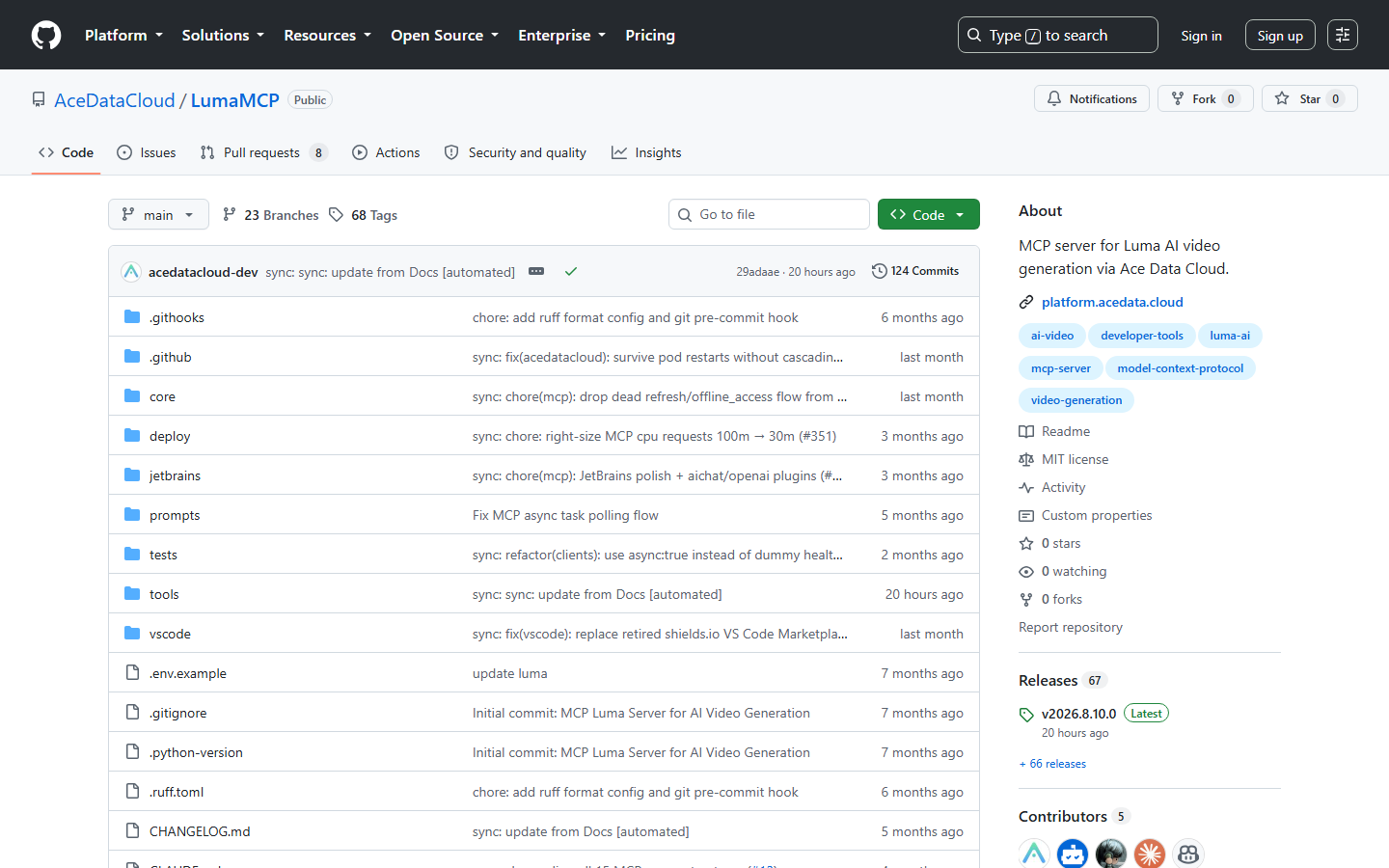The height and width of the screenshot is (868, 1389).
Task: Open the Insights tab
Action: click(x=646, y=152)
